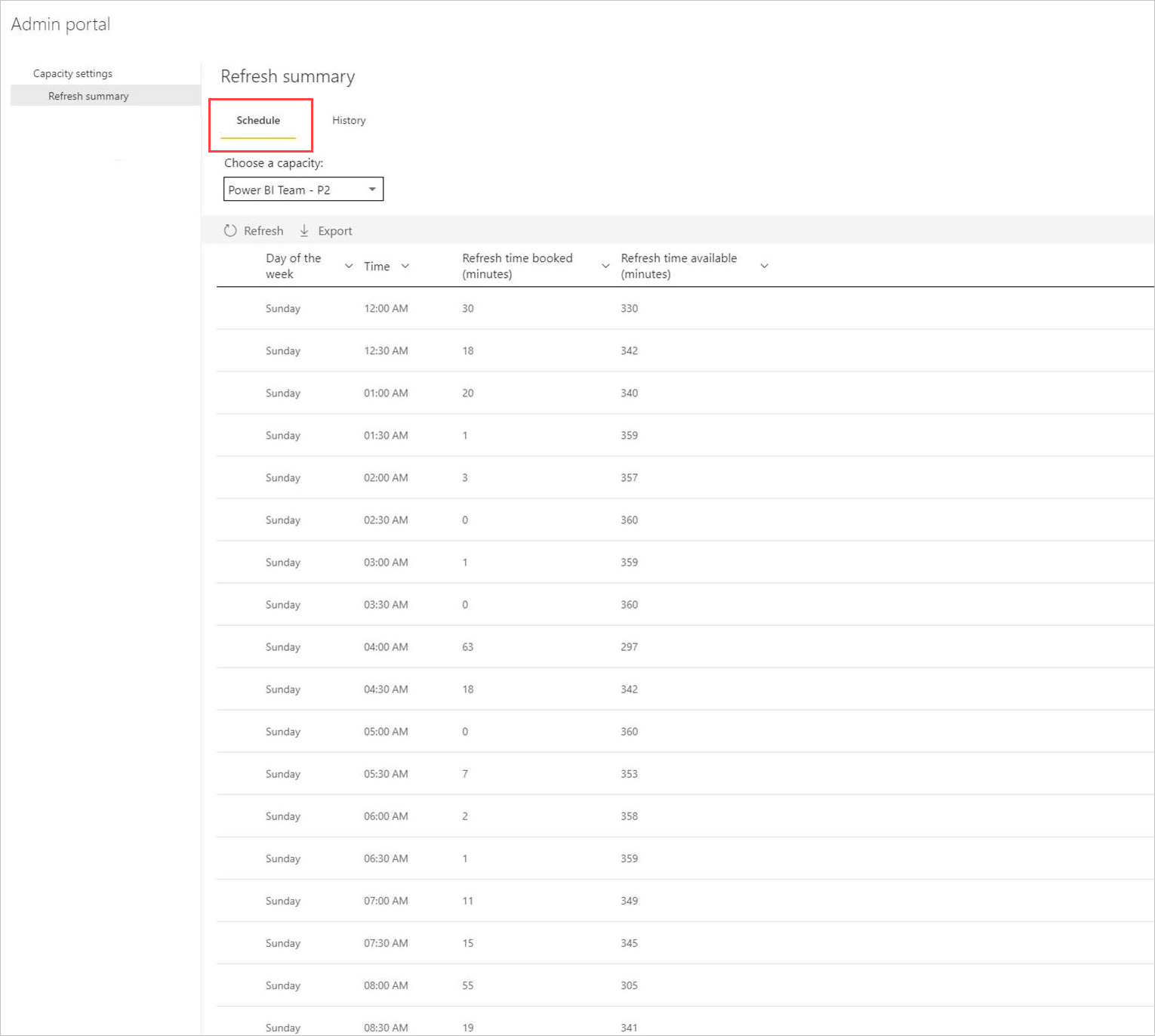Viewport: 1155px width, 1036px height.
Task: Switch to the Schedule tab
Action: [x=258, y=120]
